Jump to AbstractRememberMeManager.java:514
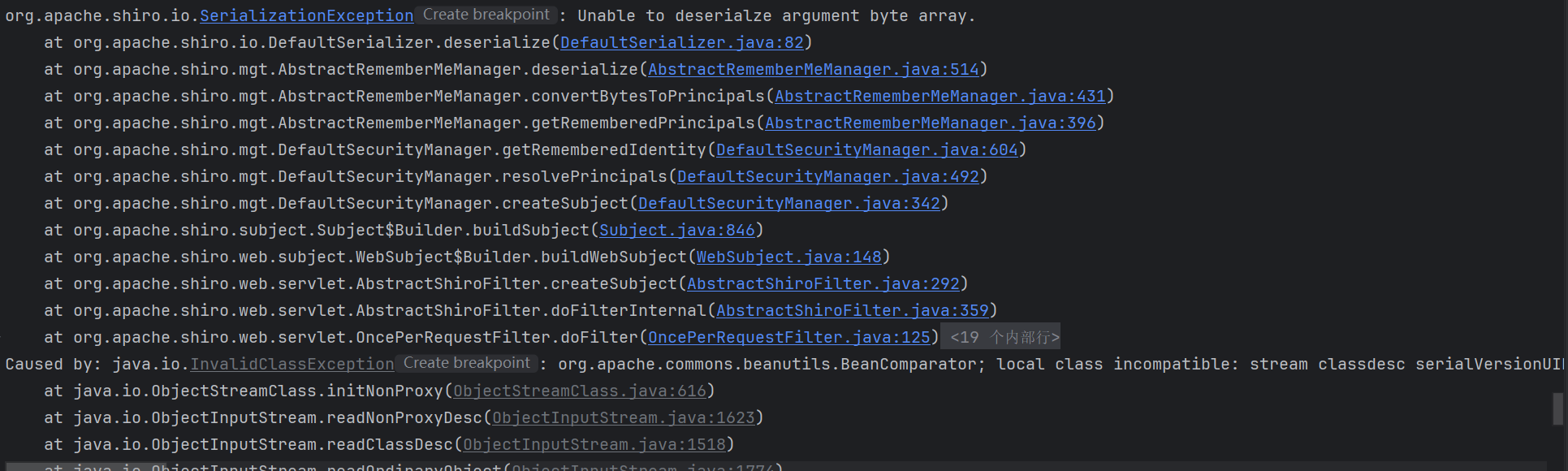Viewport: 1568px width, 471px height. pos(813,69)
